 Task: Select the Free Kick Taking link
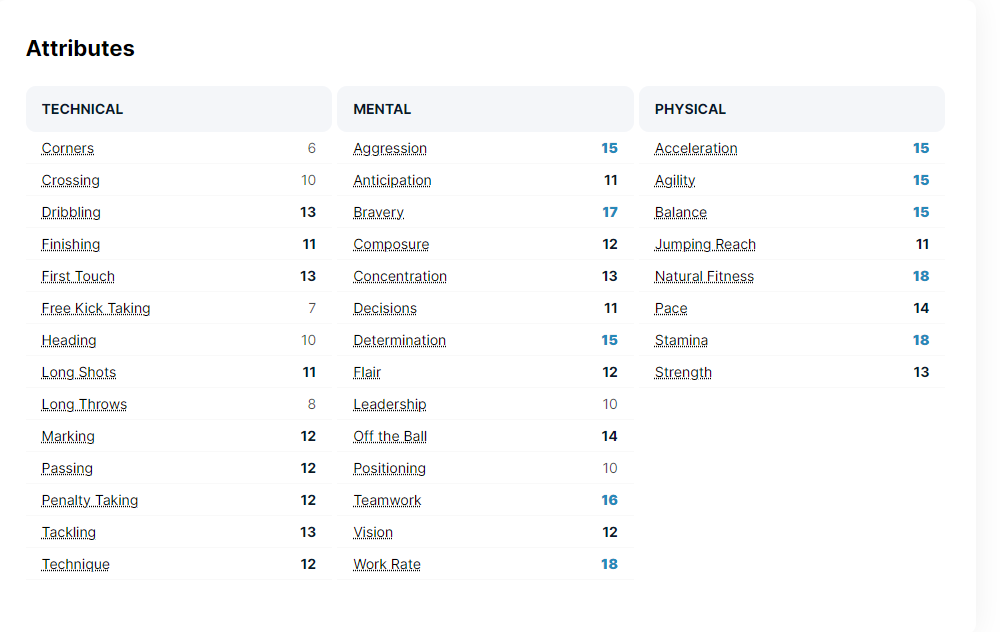pyautogui.click(x=96, y=309)
